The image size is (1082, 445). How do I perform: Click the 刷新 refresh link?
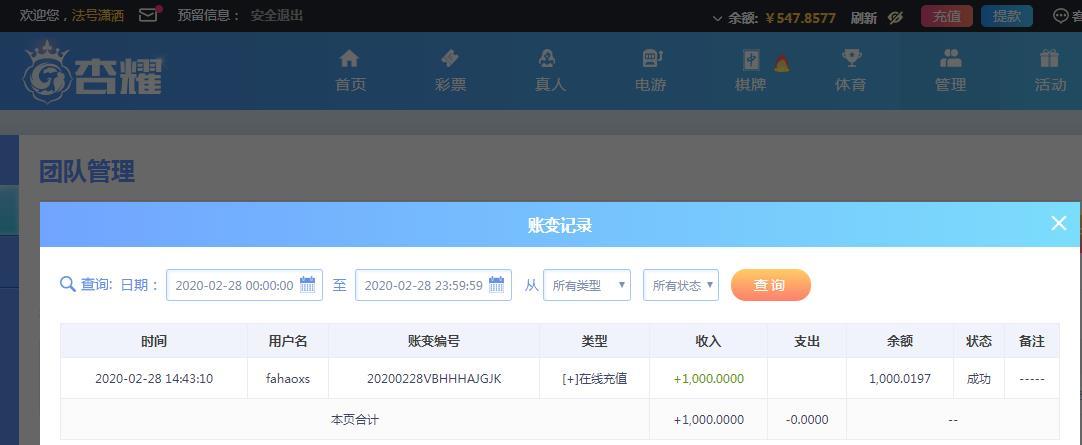[x=864, y=17]
